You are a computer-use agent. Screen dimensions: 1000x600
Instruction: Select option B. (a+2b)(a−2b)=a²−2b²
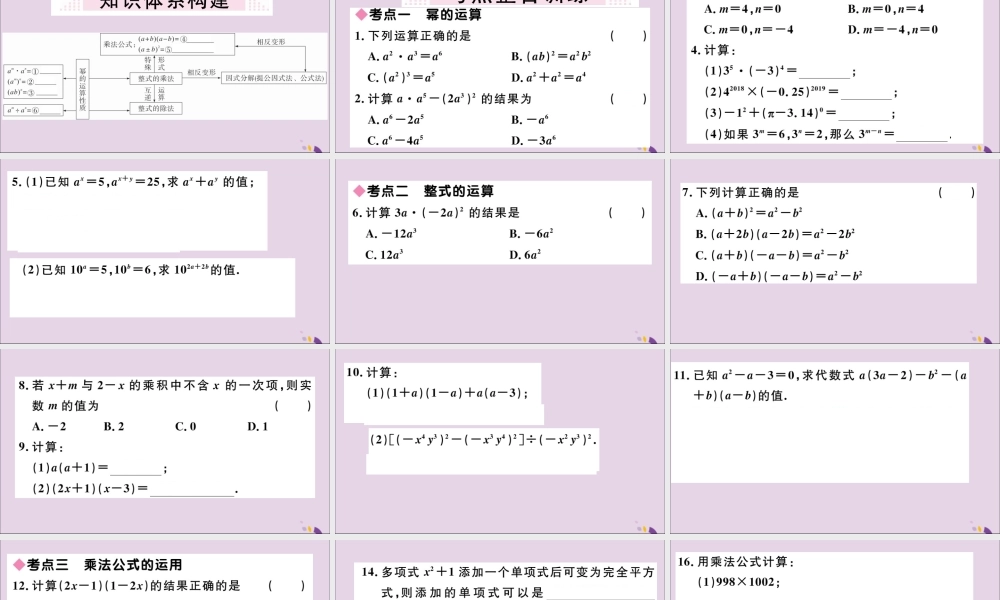tap(775, 234)
